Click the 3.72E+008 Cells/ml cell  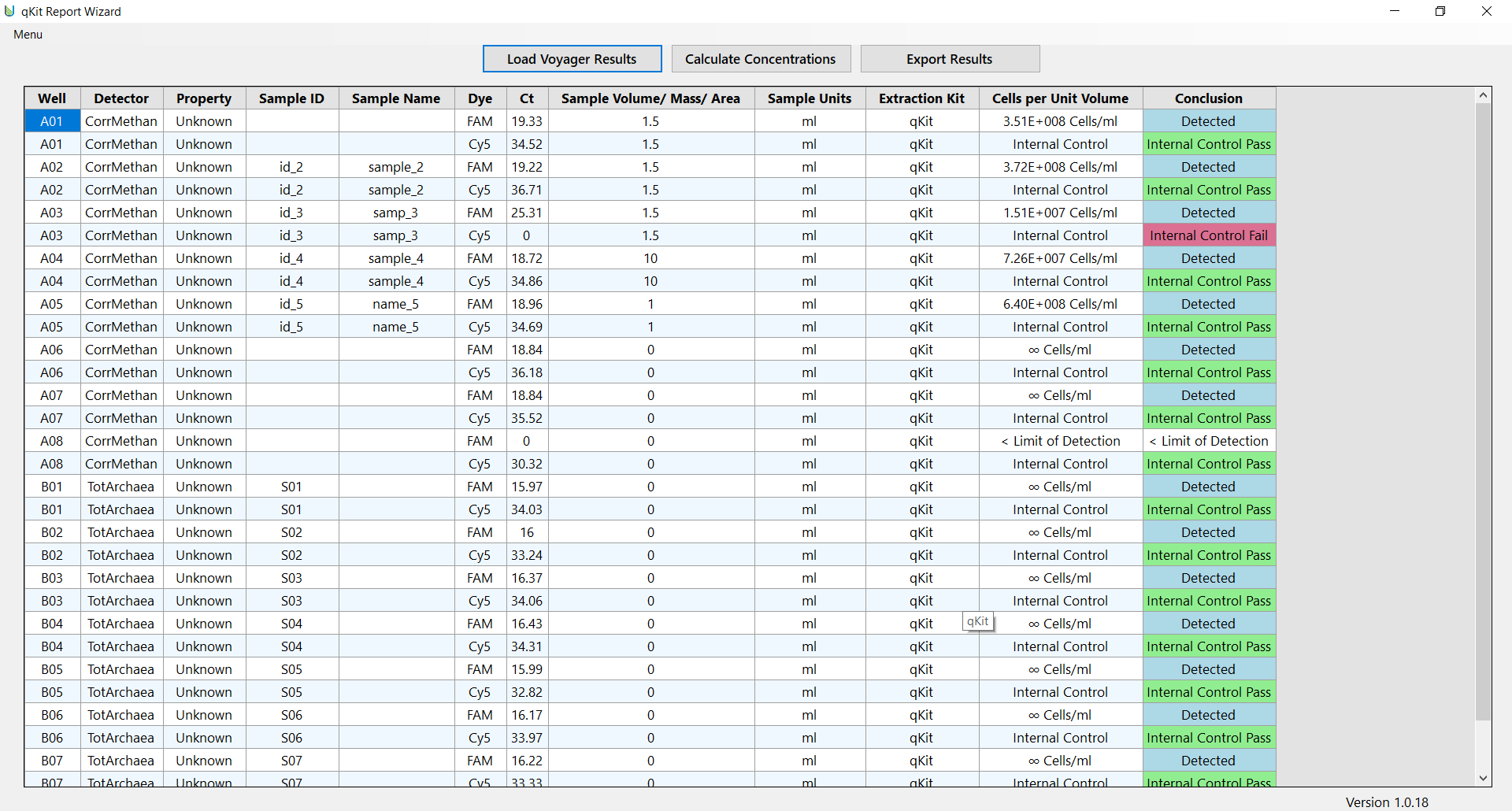pos(1060,167)
